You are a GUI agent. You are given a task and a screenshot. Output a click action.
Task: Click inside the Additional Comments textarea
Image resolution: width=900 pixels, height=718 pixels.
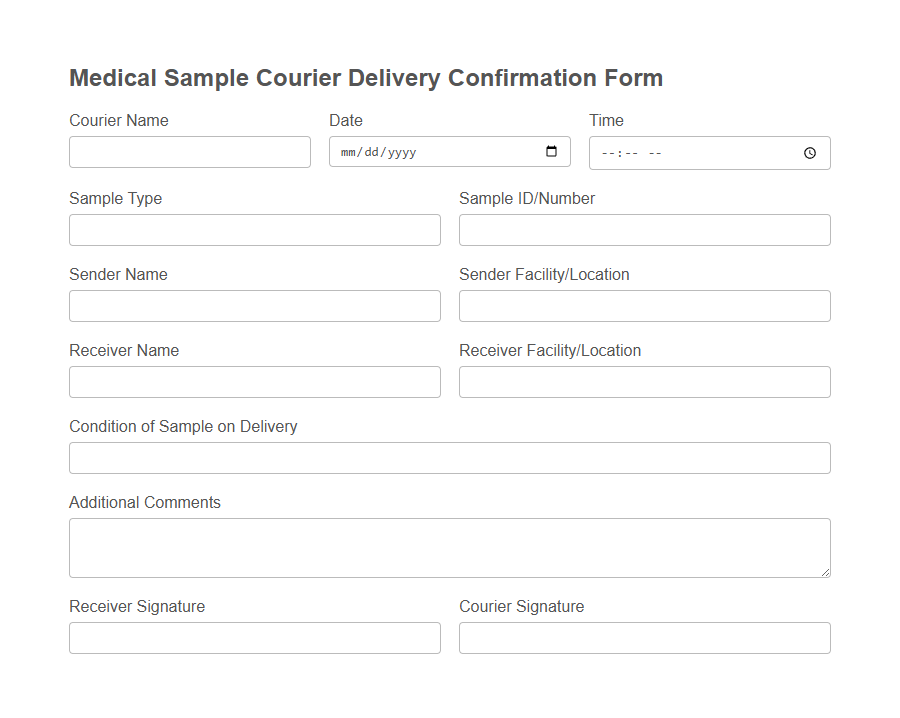click(x=449, y=545)
